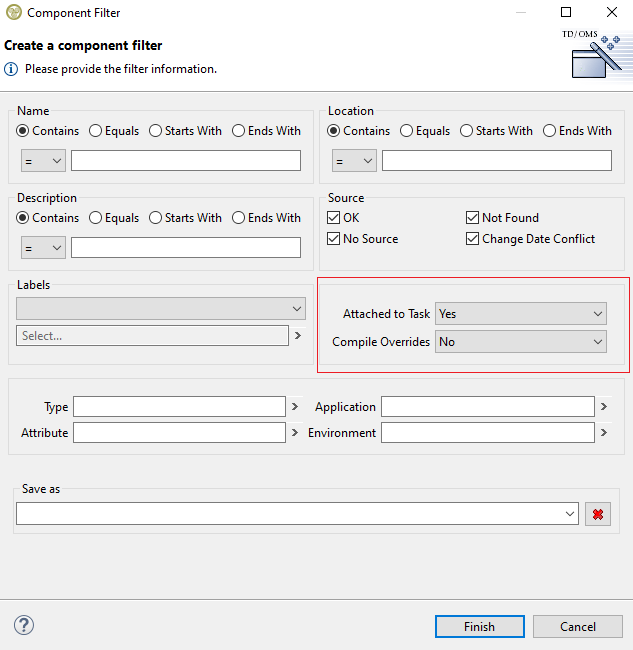The width and height of the screenshot is (633, 650).
Task: Expand the Compile Overrides dropdown
Action: pos(520,342)
